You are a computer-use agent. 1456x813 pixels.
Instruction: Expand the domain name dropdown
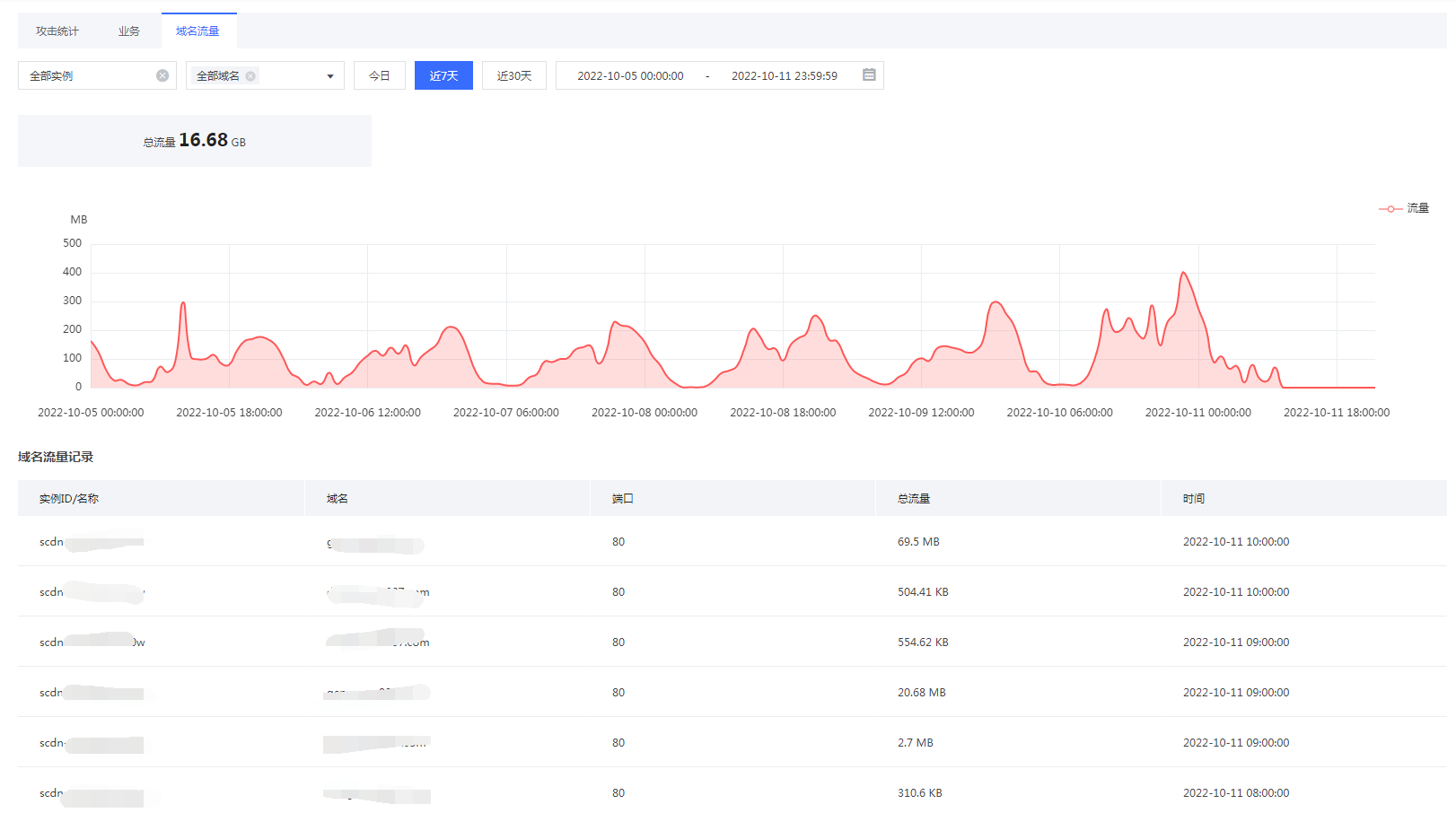[x=329, y=76]
